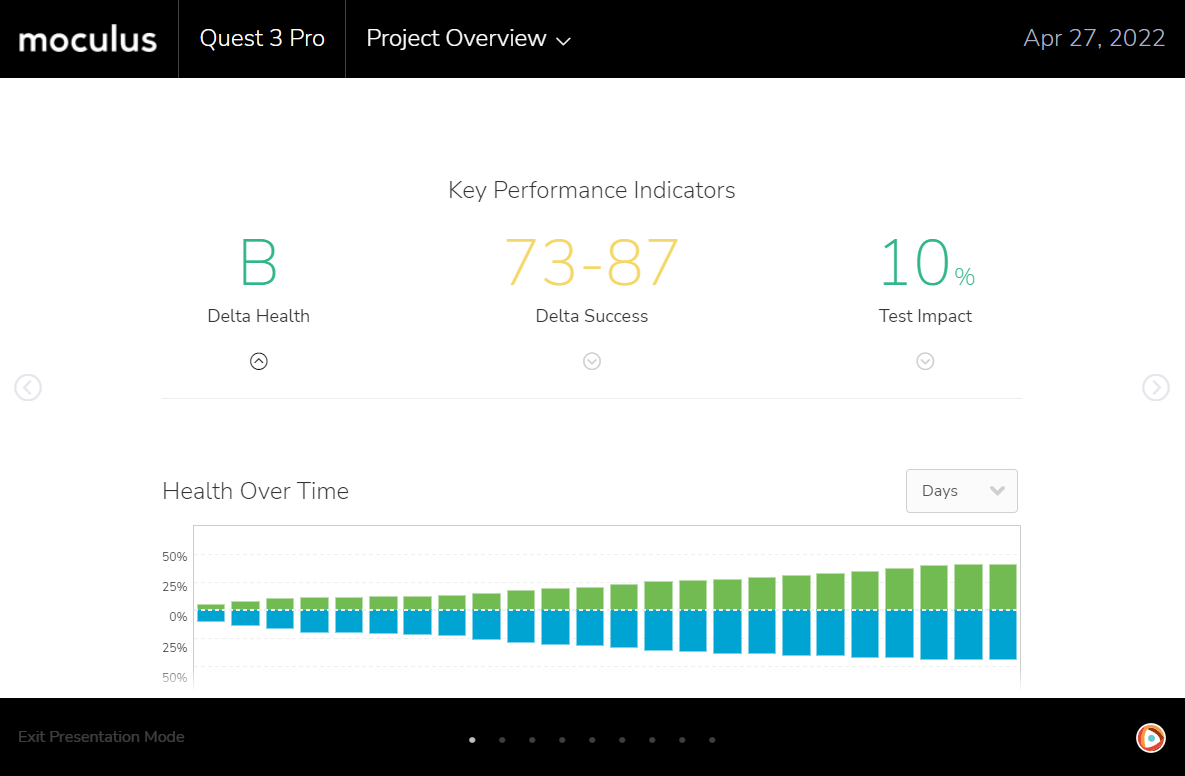Click the moculus logo
Viewport: 1185px width, 776px height.
point(88,39)
